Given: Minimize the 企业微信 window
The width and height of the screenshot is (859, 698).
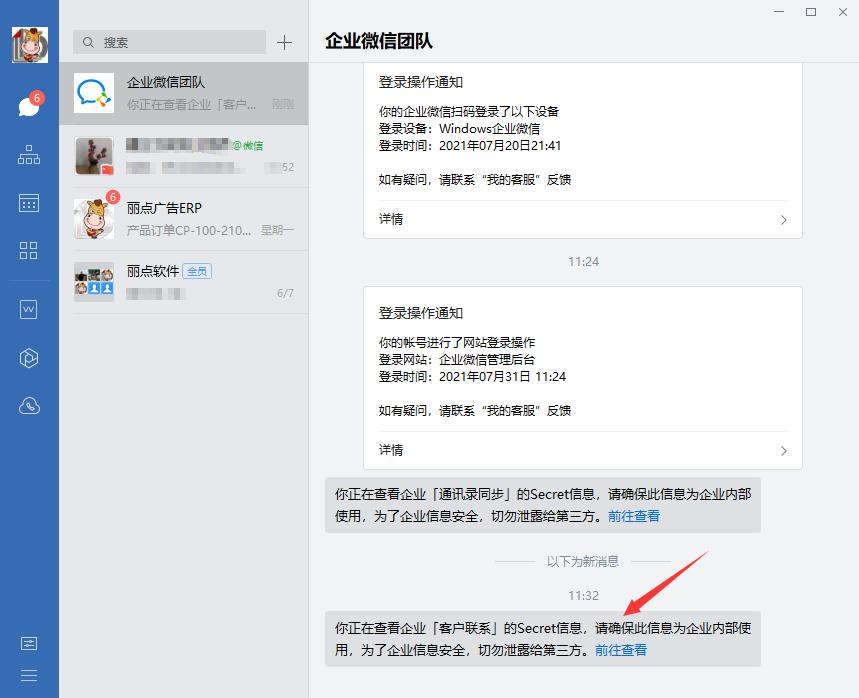Looking at the screenshot, I should (779, 12).
